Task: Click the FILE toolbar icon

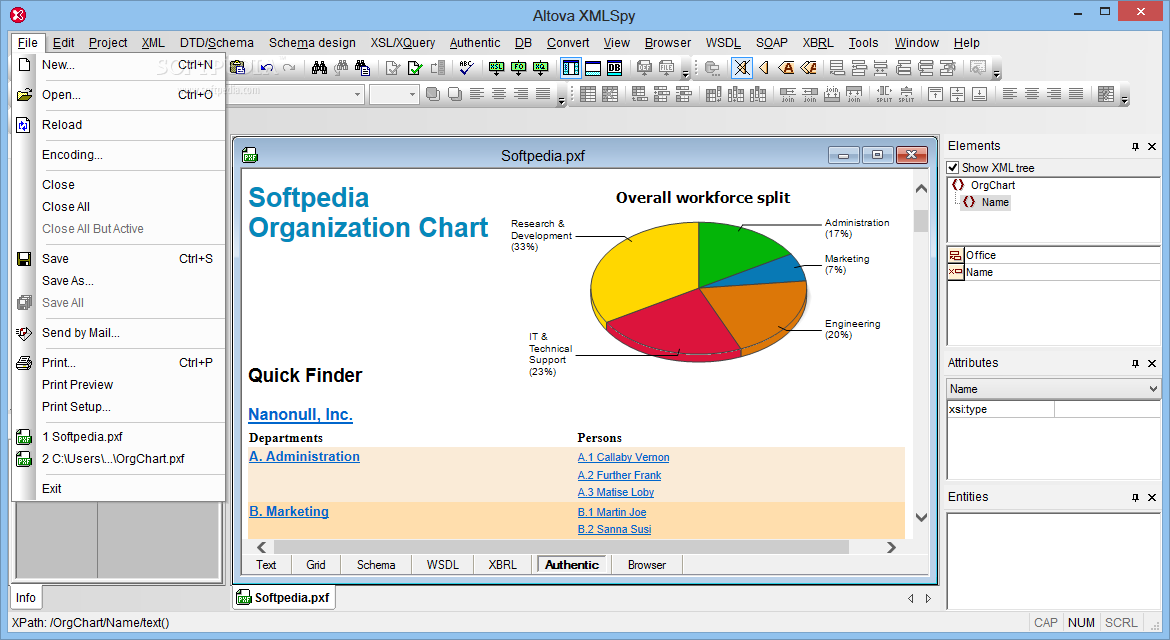Action: [x=666, y=68]
